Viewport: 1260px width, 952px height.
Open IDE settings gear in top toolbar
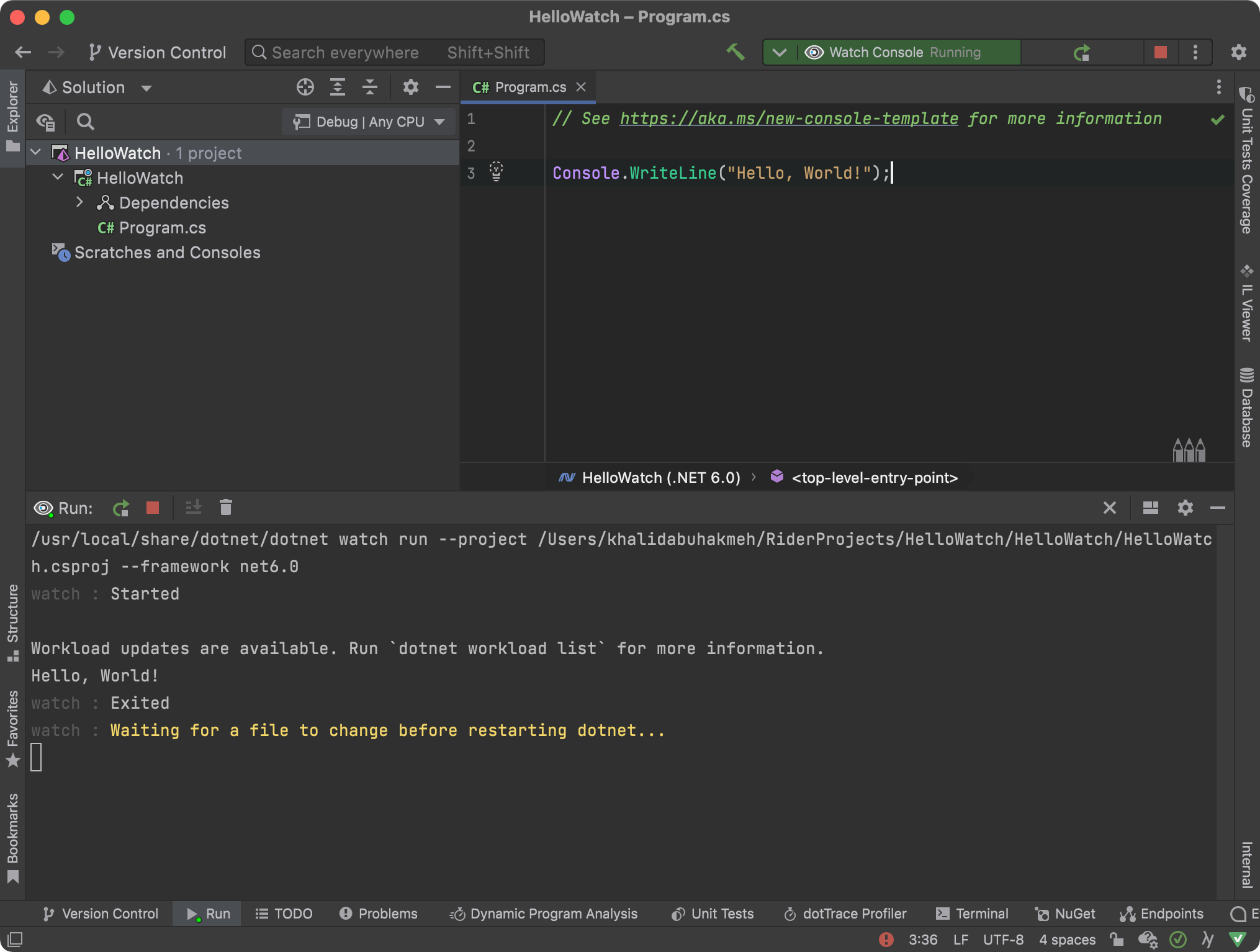(1238, 52)
